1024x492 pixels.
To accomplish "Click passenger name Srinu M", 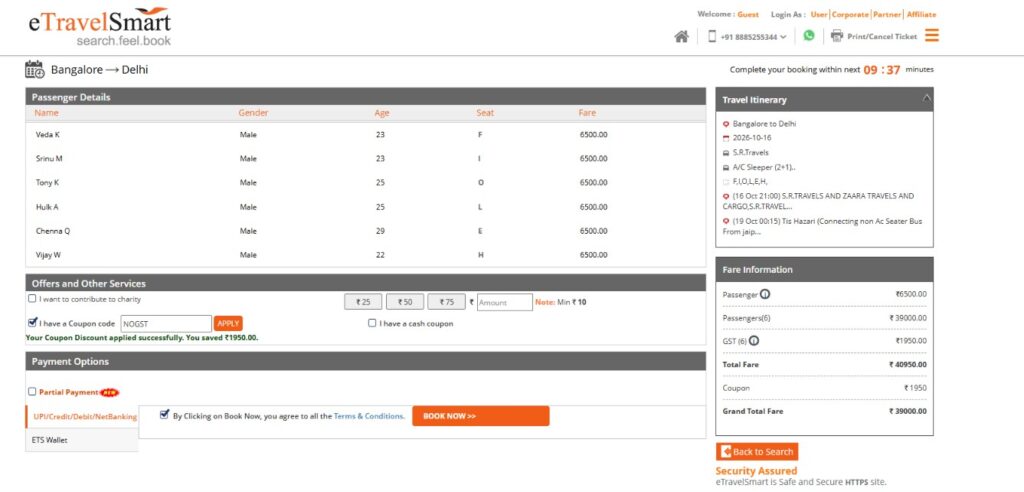I will click(49, 159).
